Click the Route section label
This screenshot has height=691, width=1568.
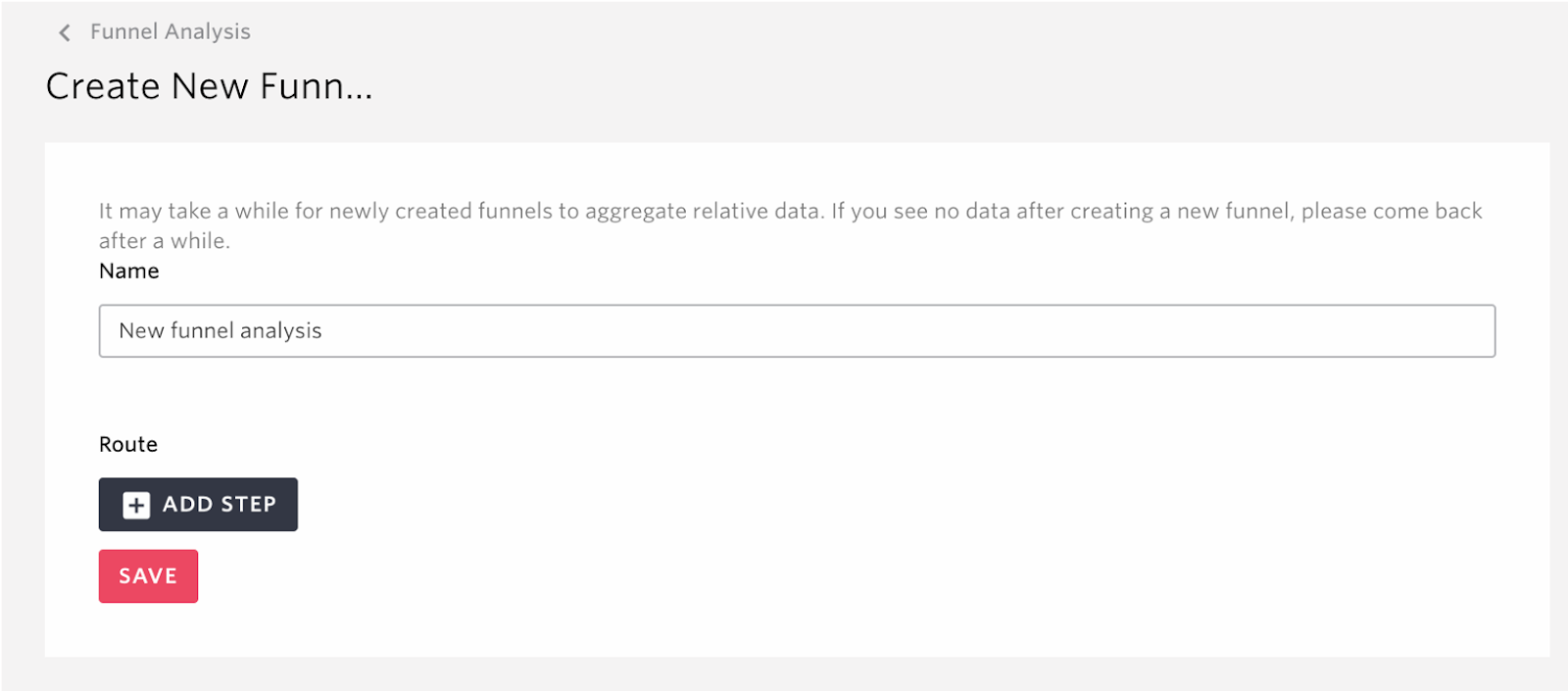tap(128, 444)
